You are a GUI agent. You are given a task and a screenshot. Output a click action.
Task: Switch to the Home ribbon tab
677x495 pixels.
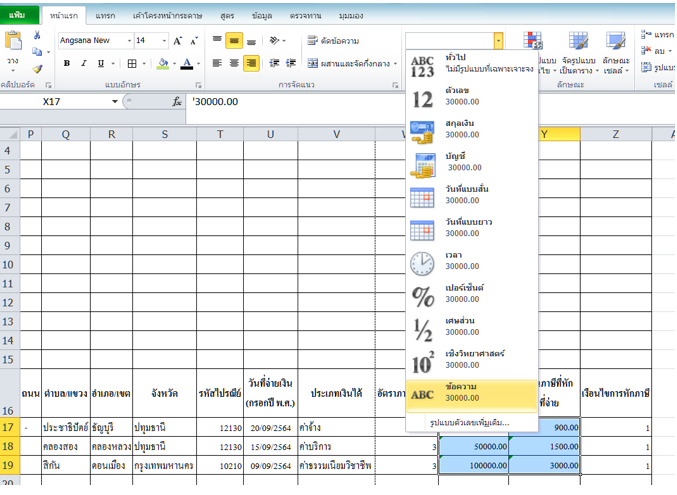coord(64,16)
